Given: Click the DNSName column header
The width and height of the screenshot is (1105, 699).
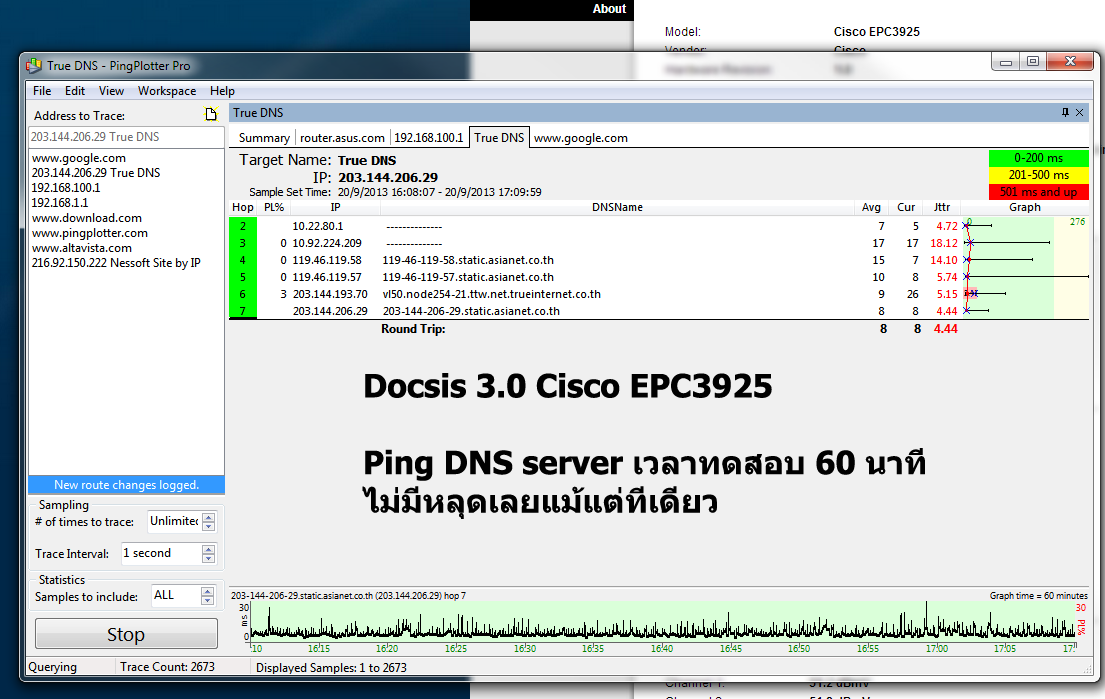Looking at the screenshot, I should click(x=617, y=207).
